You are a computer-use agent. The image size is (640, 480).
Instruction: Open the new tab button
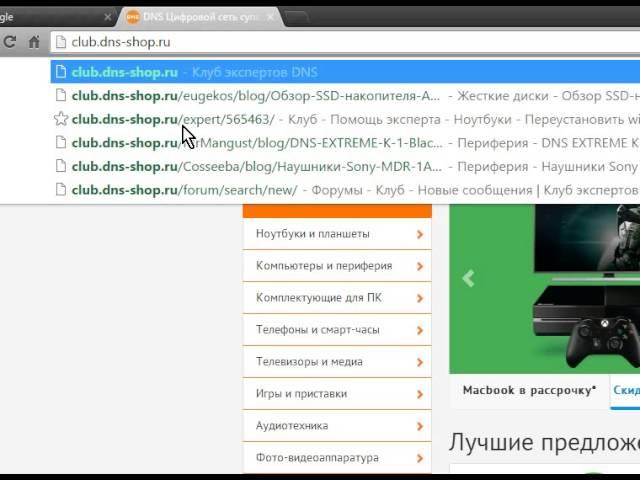[296, 18]
